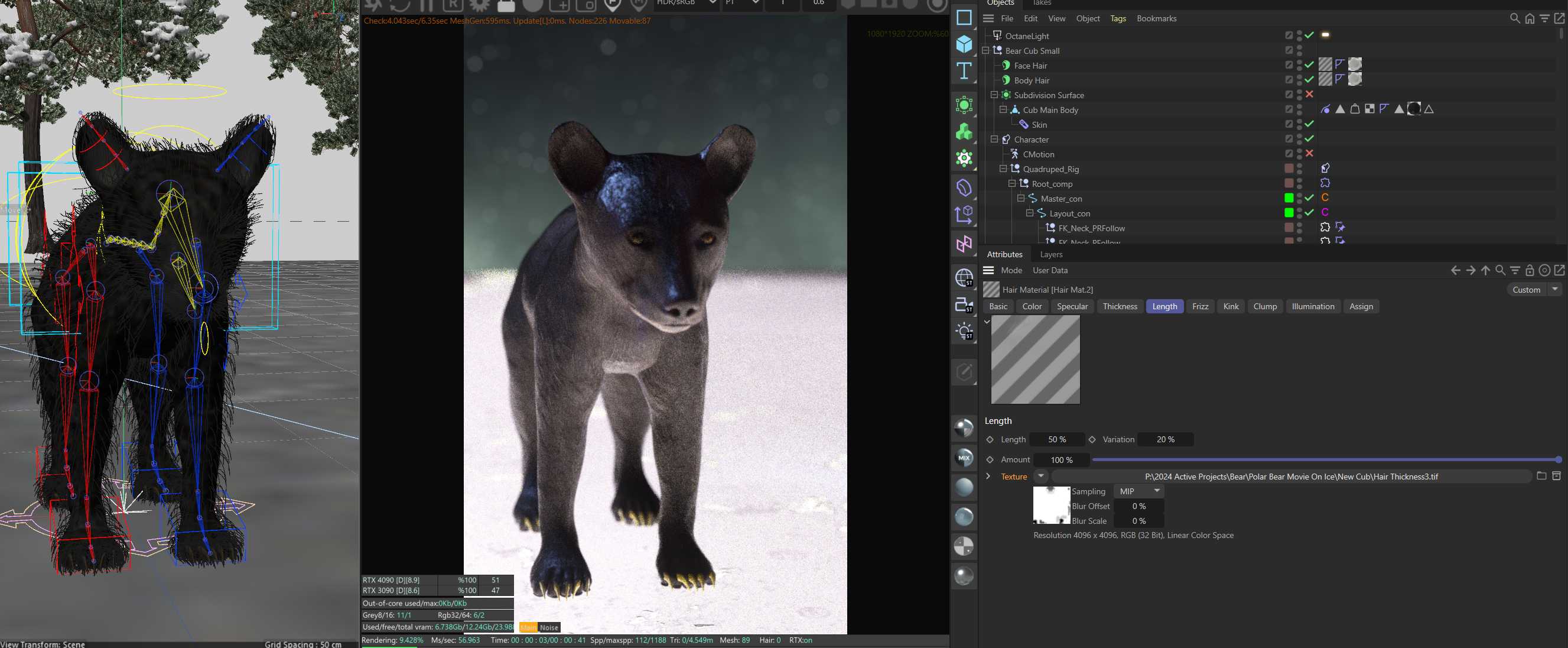Click the Noise button in render view
Viewport: 1568px width, 648px height.
[x=548, y=627]
